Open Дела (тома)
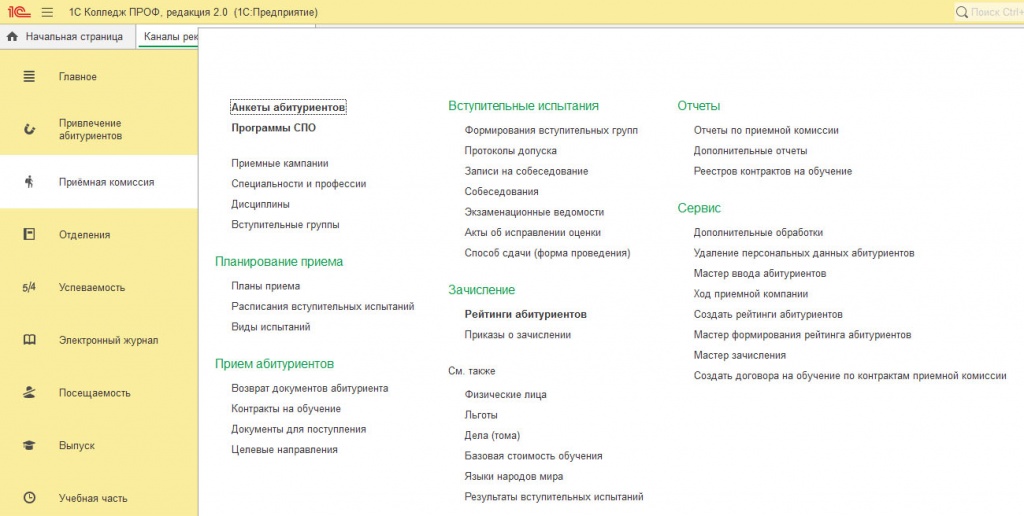Screen dimensions: 1024x516 492,436
